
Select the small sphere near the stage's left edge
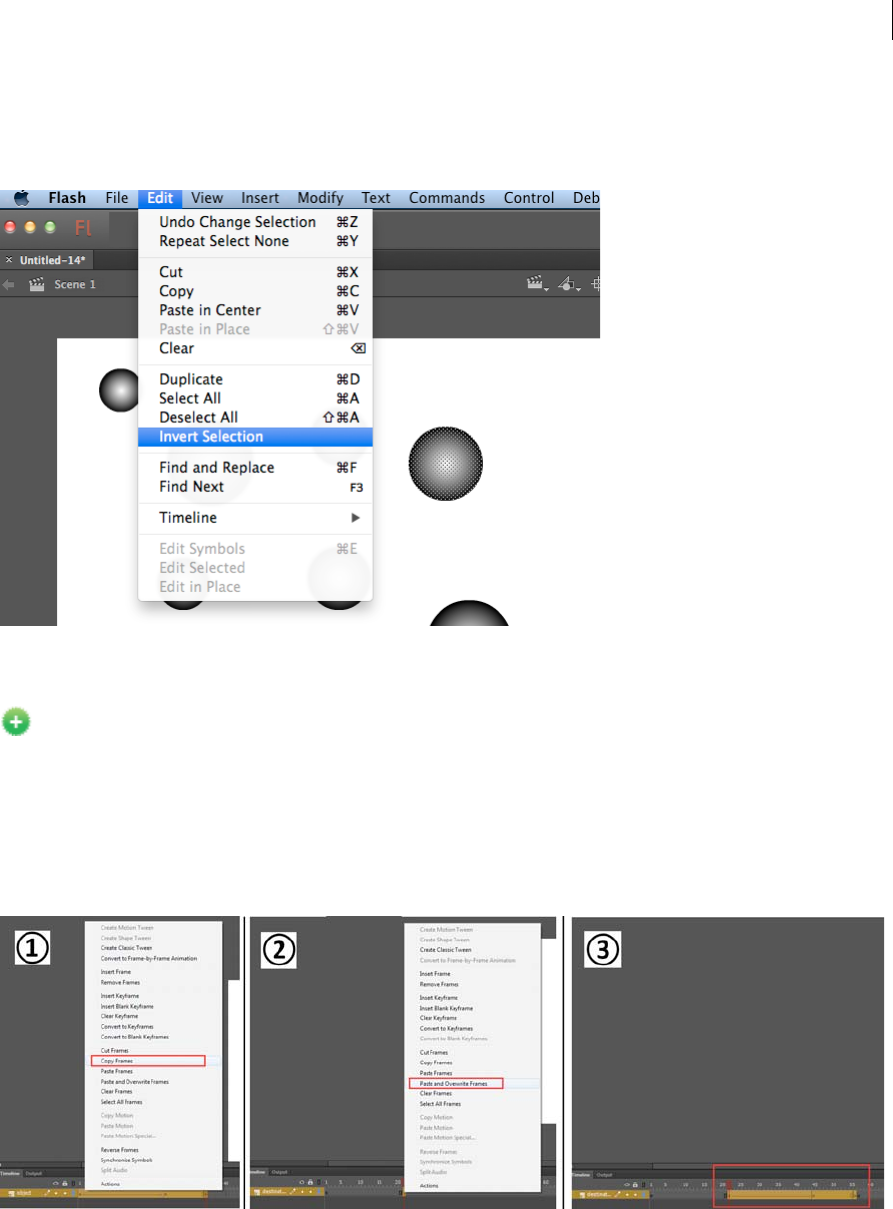120,390
